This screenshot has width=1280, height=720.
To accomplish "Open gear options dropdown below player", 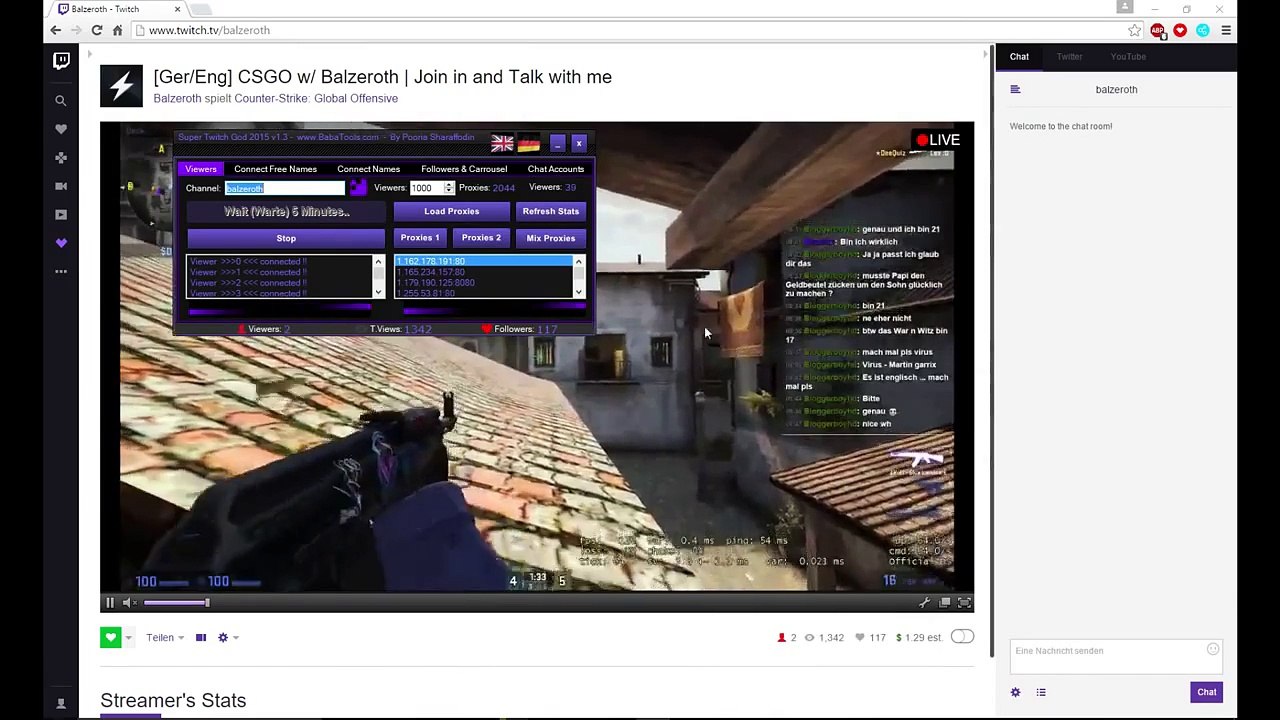I will (227, 637).
